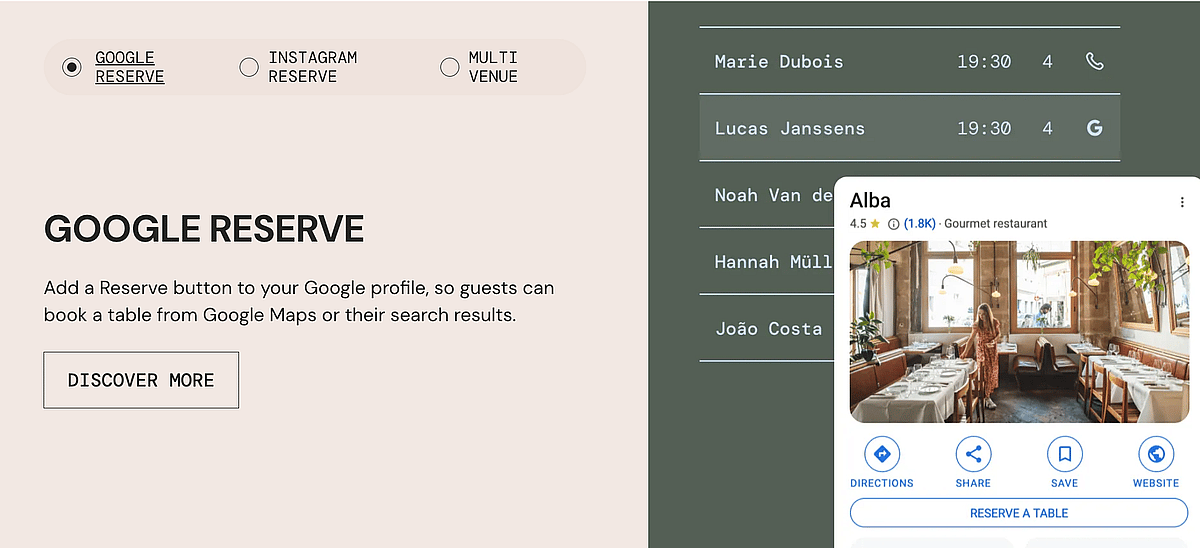The width and height of the screenshot is (1200, 548).
Task: Click the rating info icon
Action: pos(893,224)
